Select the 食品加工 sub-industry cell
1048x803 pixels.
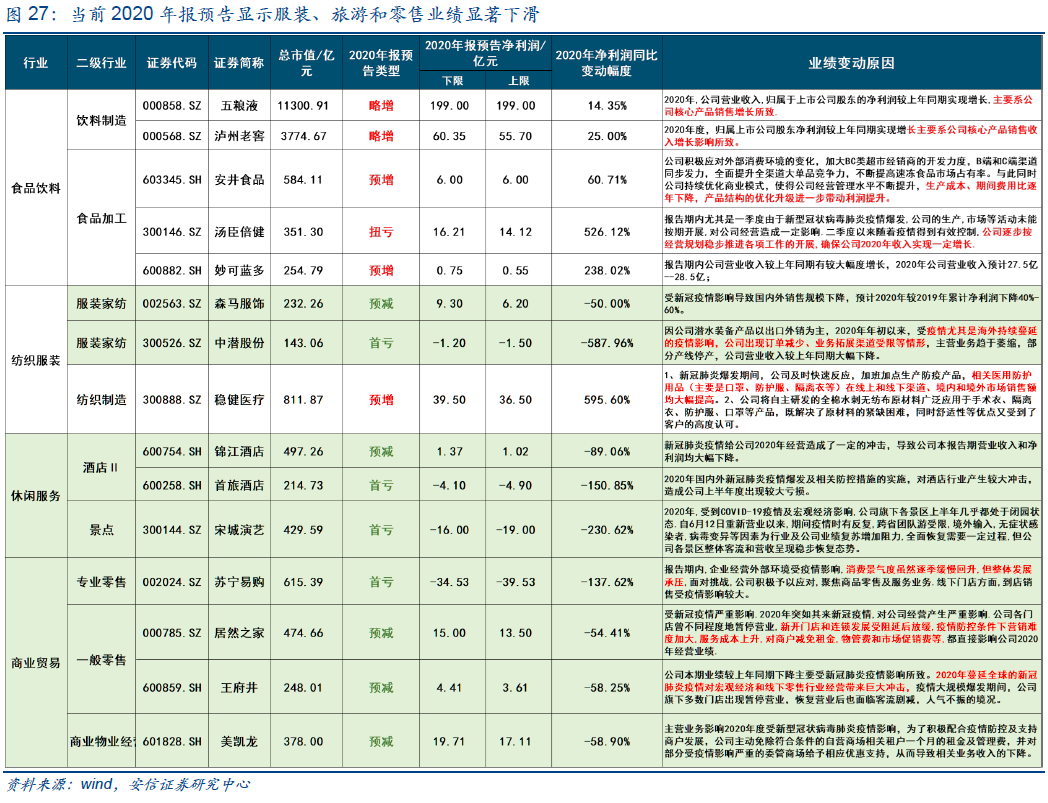coord(102,219)
